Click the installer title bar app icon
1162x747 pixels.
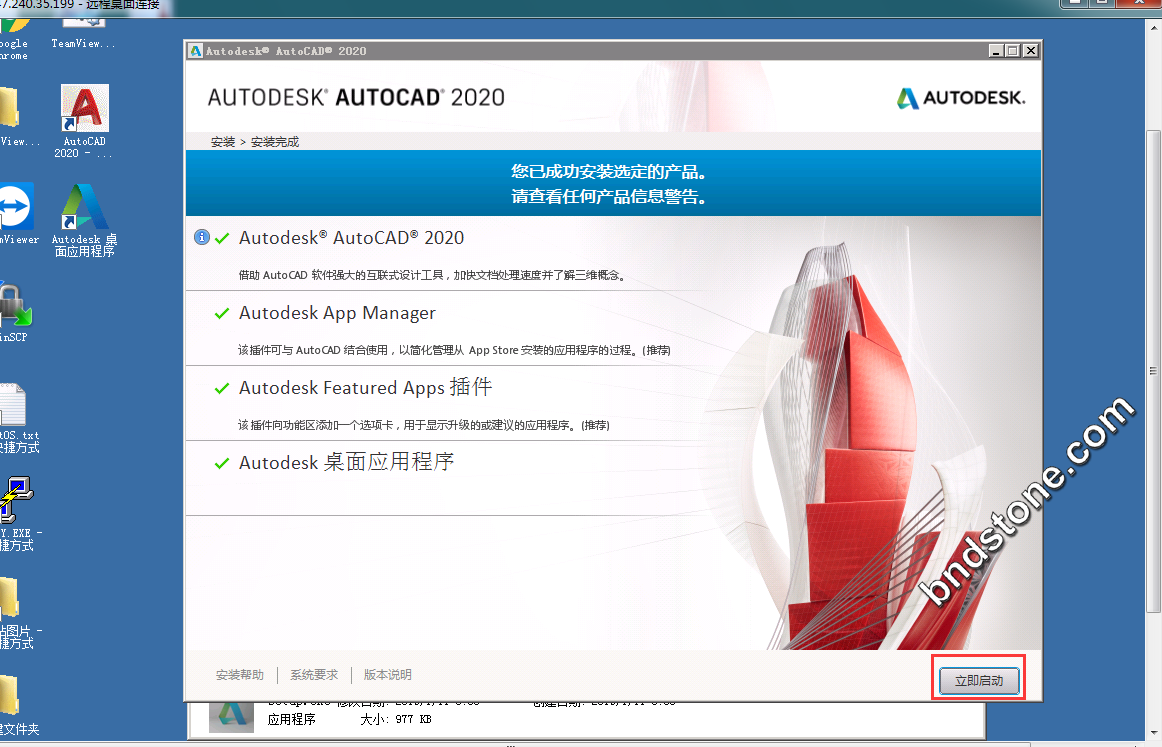pos(196,51)
